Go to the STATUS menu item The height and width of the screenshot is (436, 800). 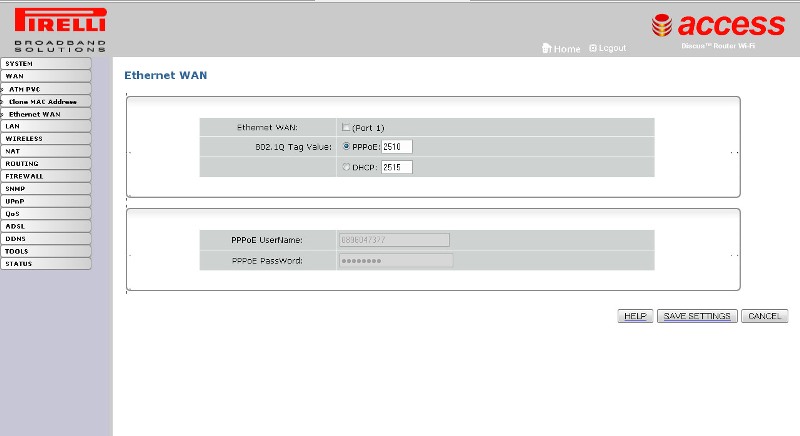click(x=45, y=264)
